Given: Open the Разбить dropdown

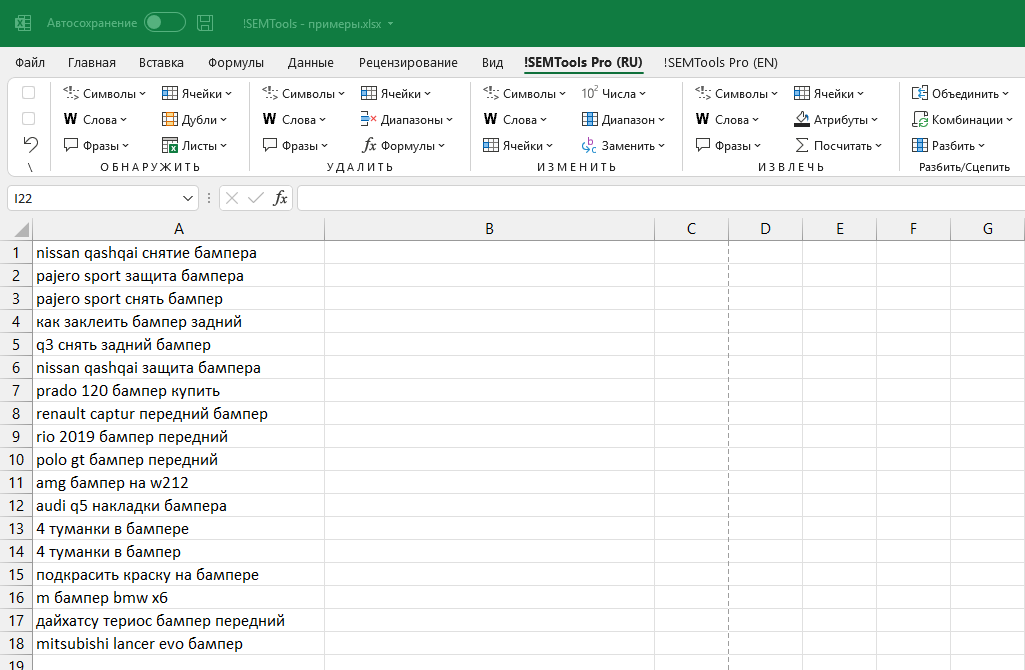Looking at the screenshot, I should tap(949, 146).
